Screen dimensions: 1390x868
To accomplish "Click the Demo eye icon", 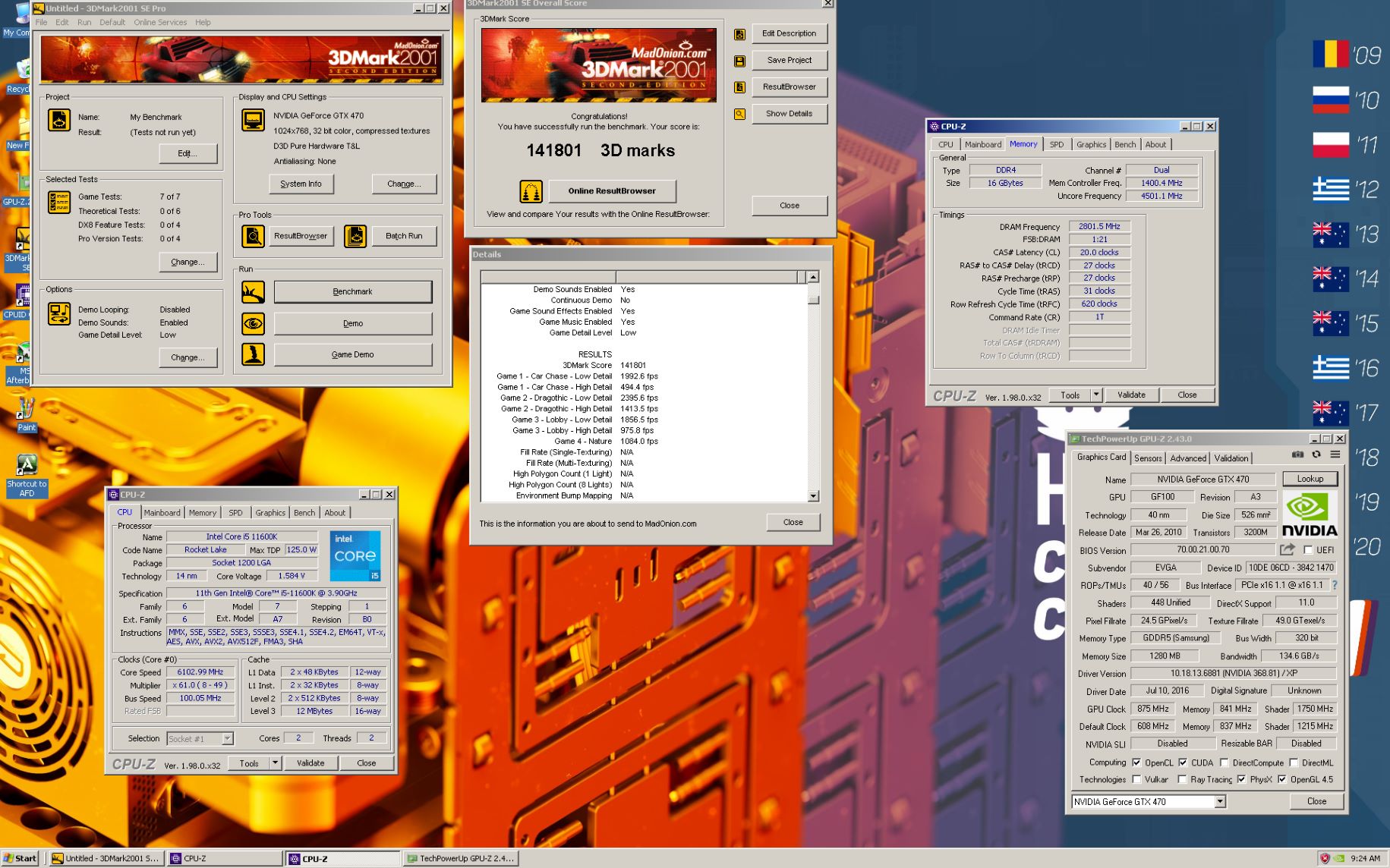I will (253, 323).
